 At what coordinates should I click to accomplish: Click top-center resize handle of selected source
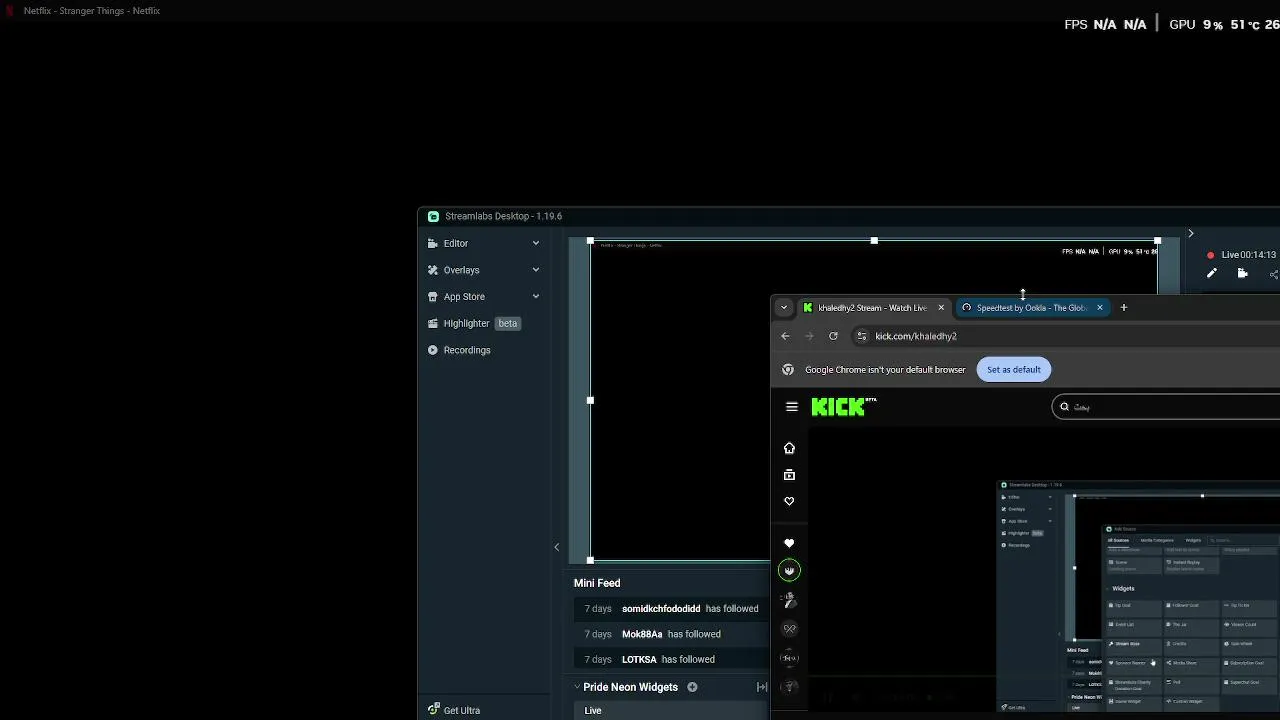(874, 241)
